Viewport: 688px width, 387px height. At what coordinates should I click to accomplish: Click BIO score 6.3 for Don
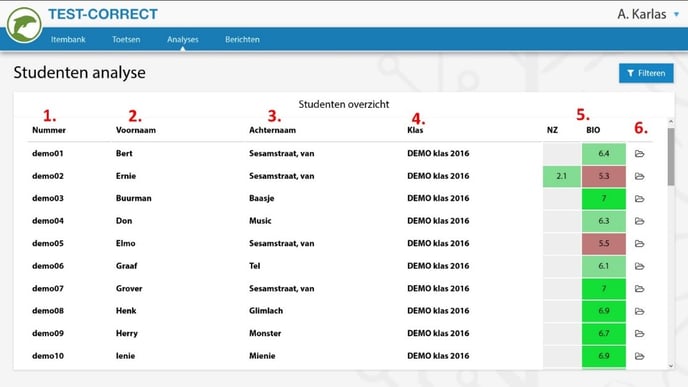click(x=604, y=221)
